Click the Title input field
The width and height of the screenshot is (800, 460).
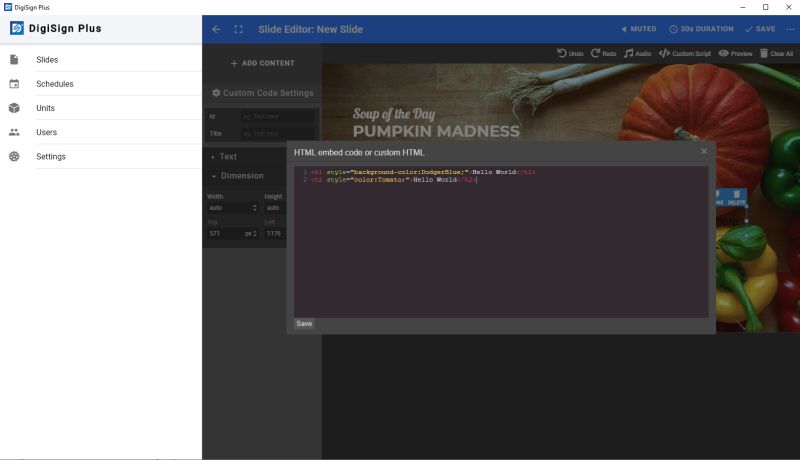pos(278,134)
